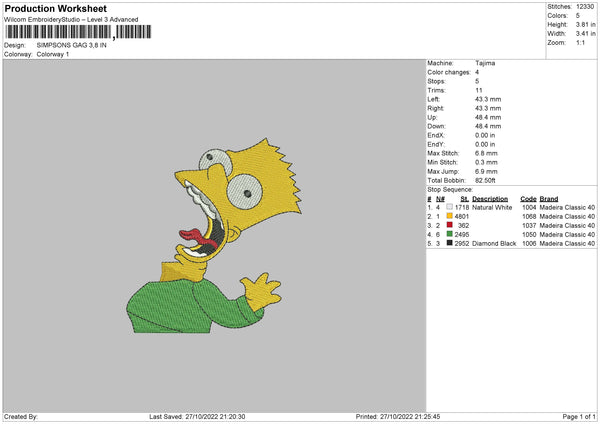The image size is (600, 424).
Task: Click code '1037' in row 3
Action: pyautogui.click(x=529, y=226)
